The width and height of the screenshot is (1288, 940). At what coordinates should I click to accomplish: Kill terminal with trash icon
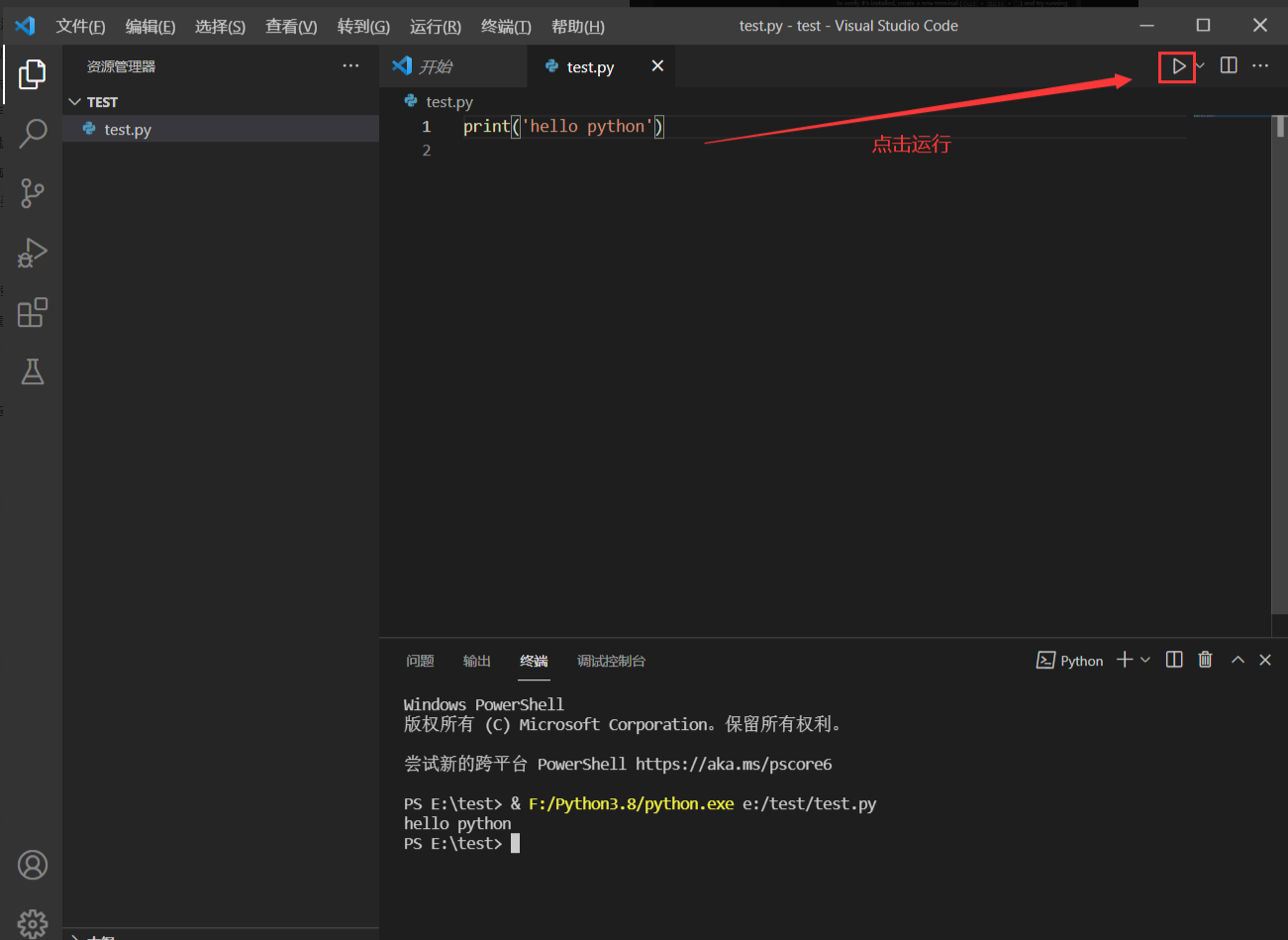1205,660
